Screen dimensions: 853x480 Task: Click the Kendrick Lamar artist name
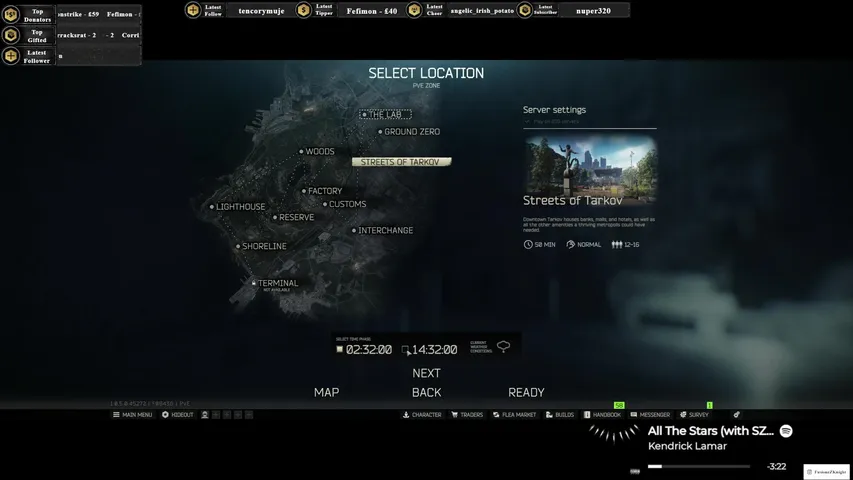(x=687, y=446)
